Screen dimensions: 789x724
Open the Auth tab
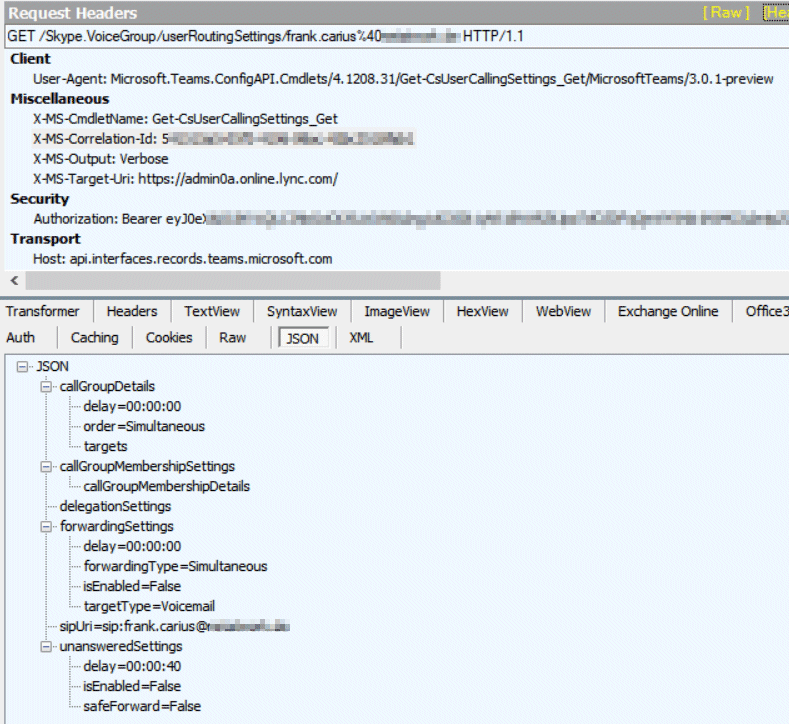coord(20,338)
